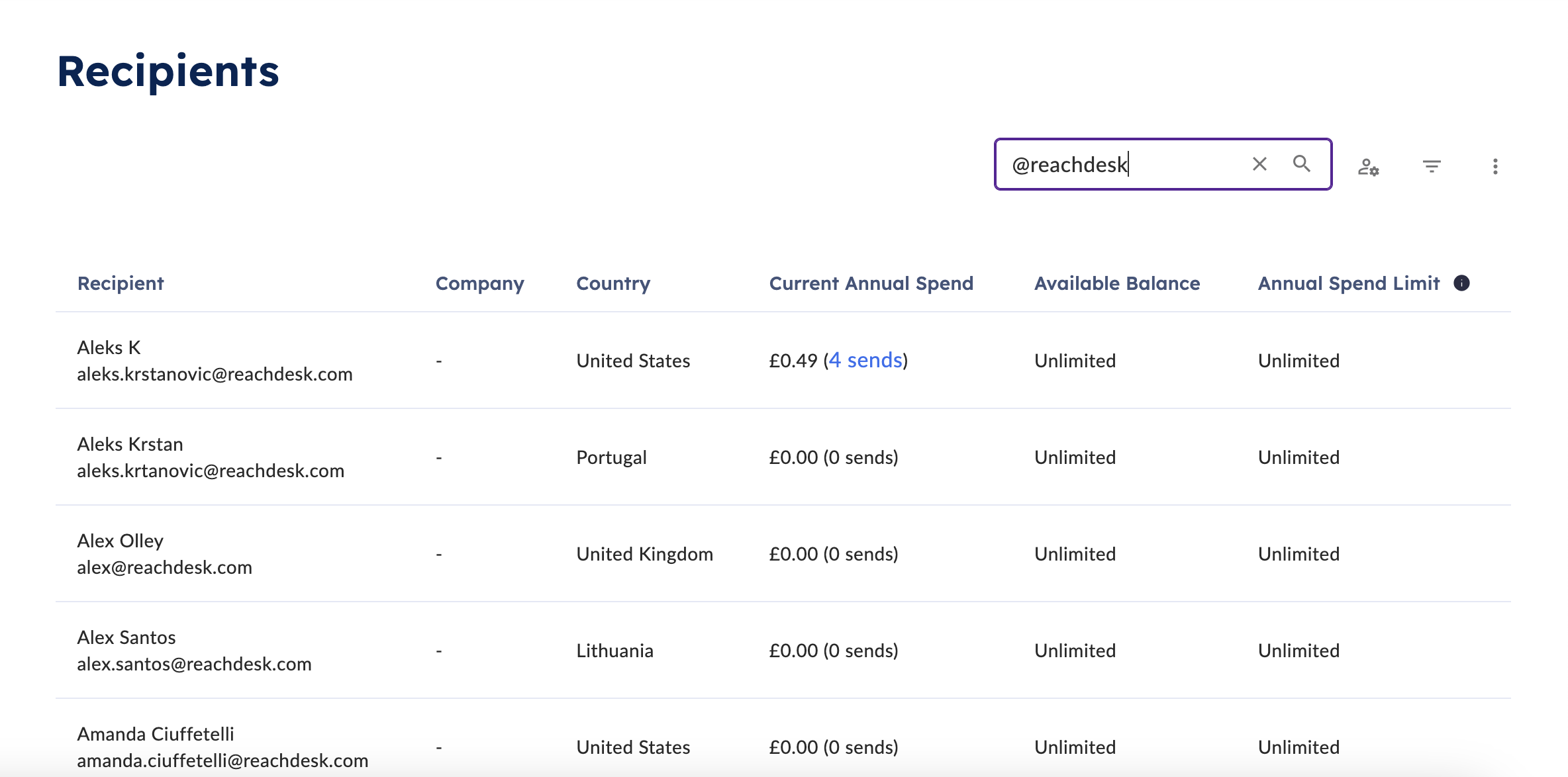
Task: Sort by Current Annual Spend header
Action: click(x=871, y=283)
